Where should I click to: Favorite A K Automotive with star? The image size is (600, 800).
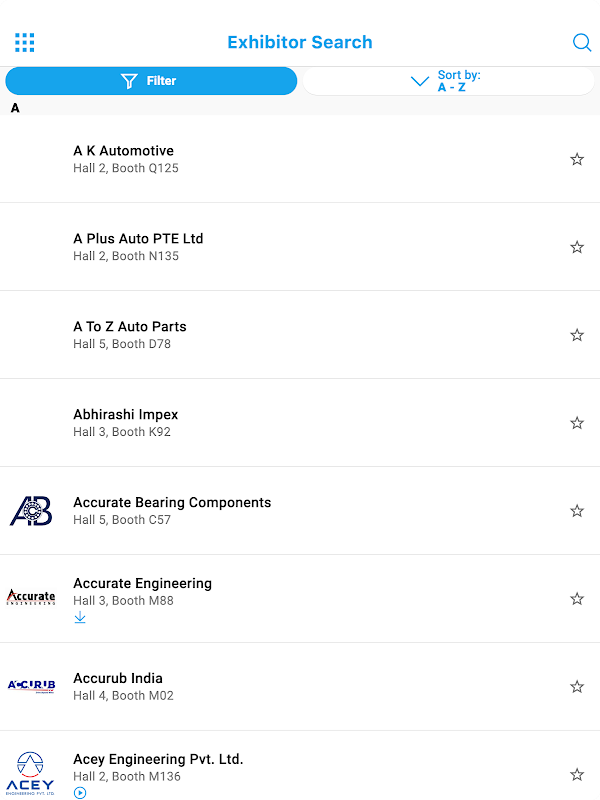coord(577,159)
